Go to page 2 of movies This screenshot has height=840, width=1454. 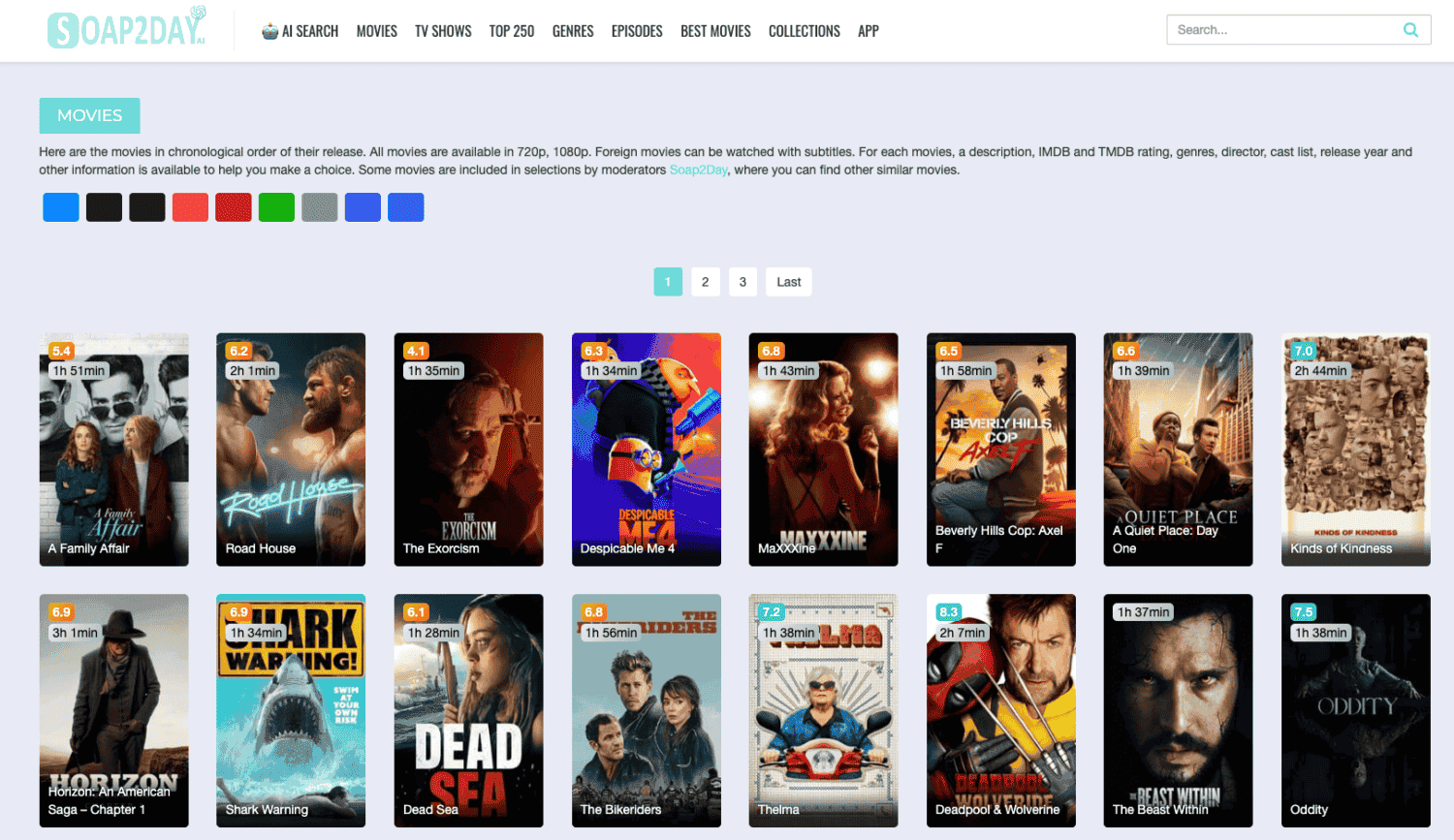[705, 282]
